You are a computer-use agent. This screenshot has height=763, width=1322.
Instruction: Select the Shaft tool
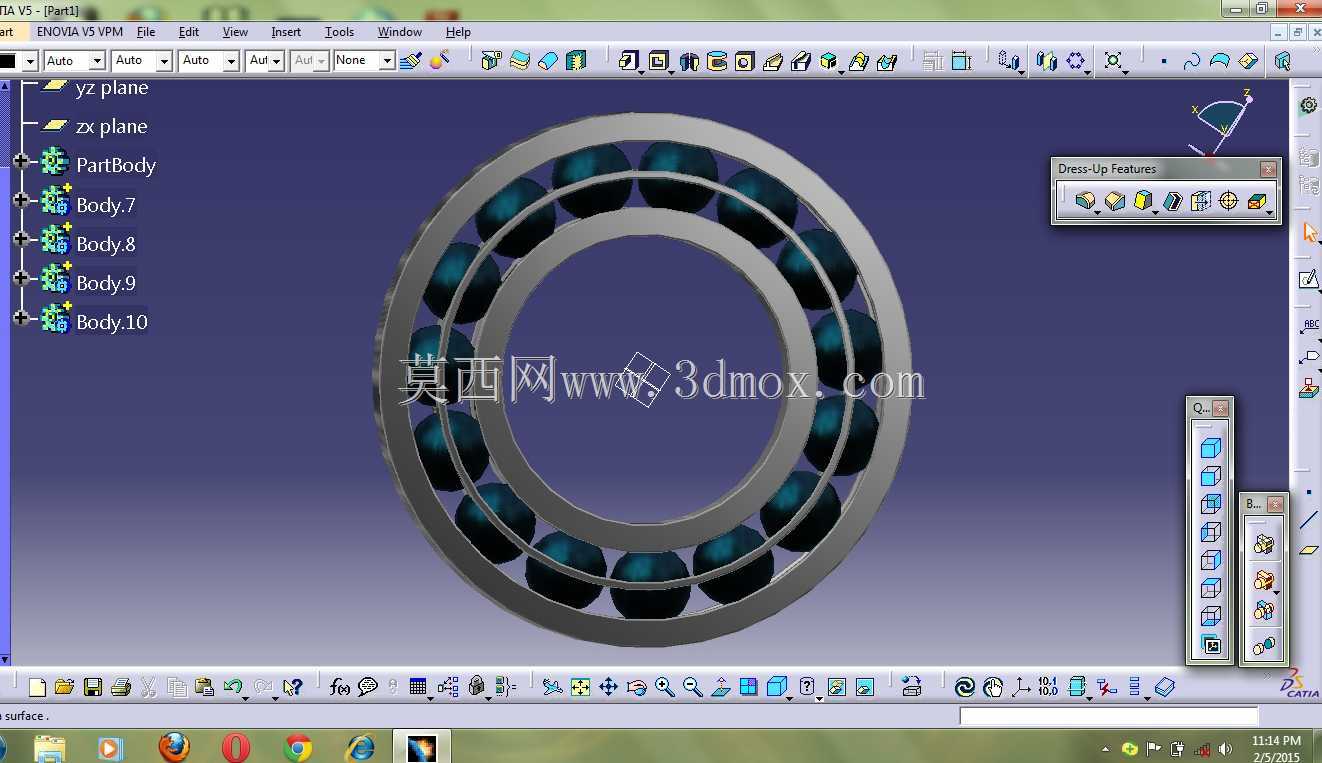[x=689, y=61]
